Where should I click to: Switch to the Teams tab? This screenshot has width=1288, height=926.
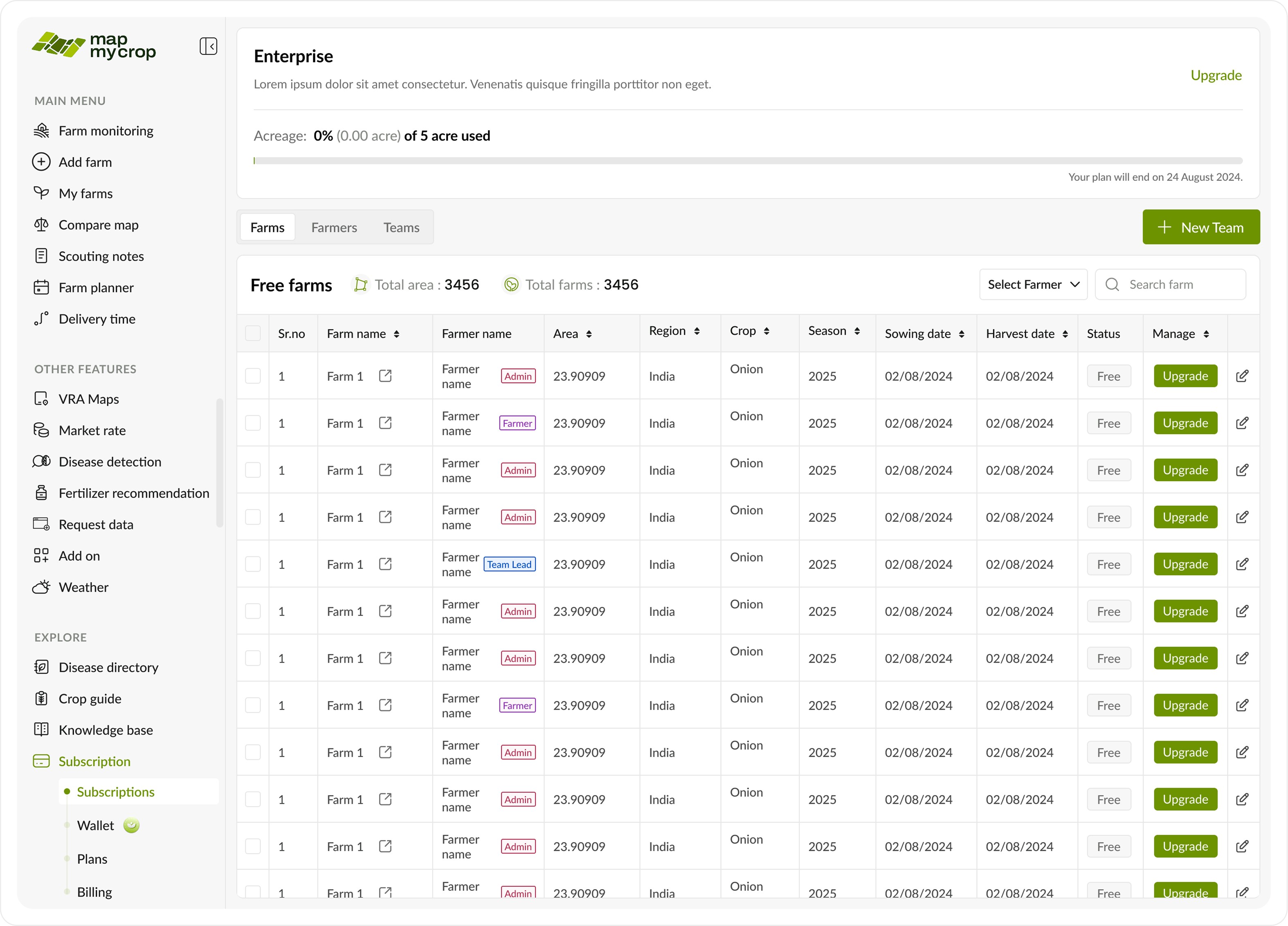401,227
